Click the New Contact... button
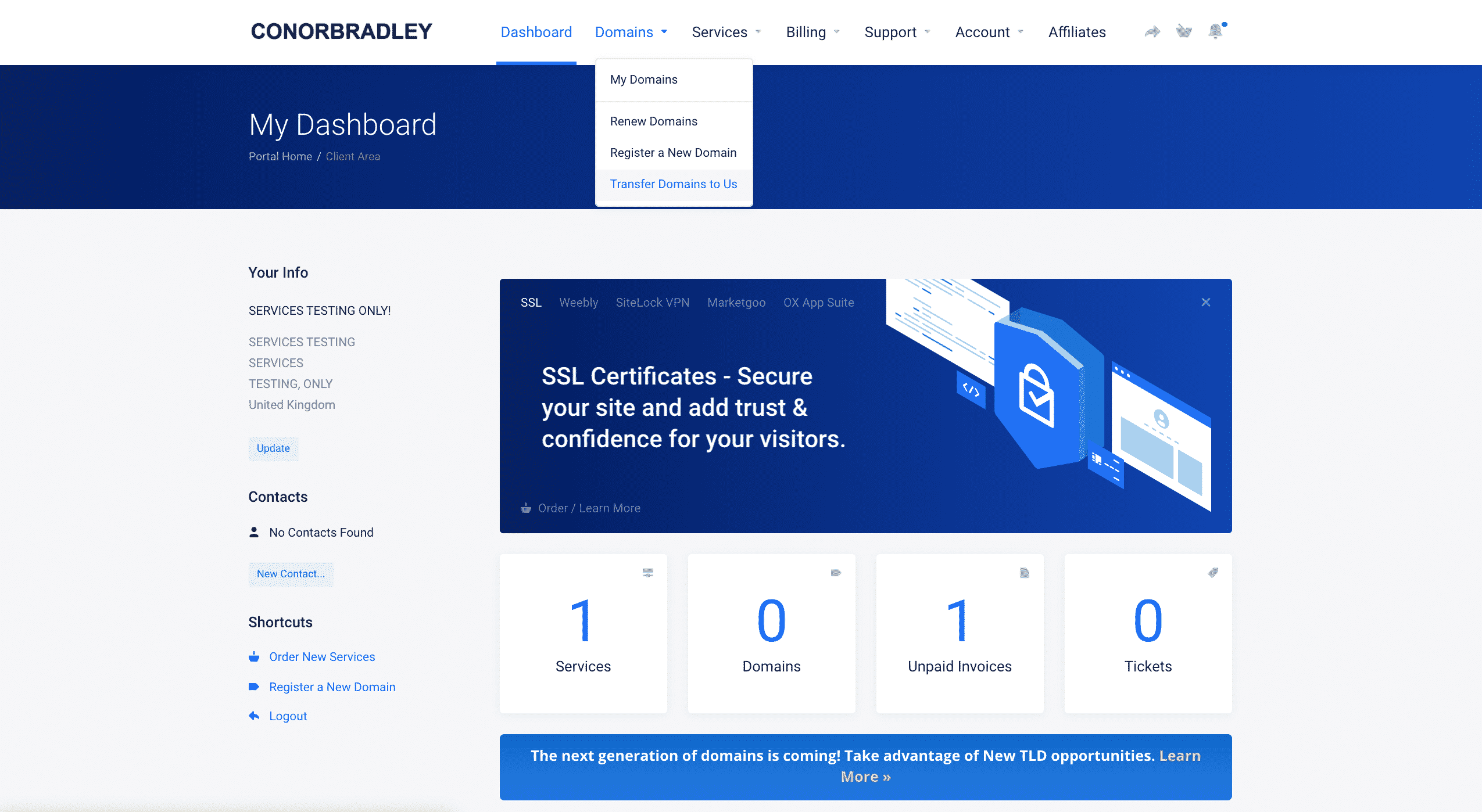This screenshot has height=812, width=1482. 291,574
